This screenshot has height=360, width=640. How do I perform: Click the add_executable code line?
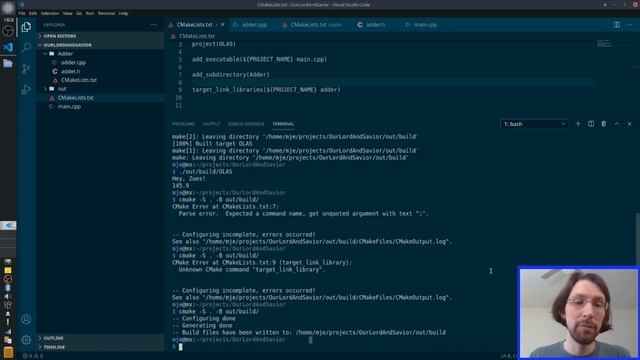click(x=259, y=60)
